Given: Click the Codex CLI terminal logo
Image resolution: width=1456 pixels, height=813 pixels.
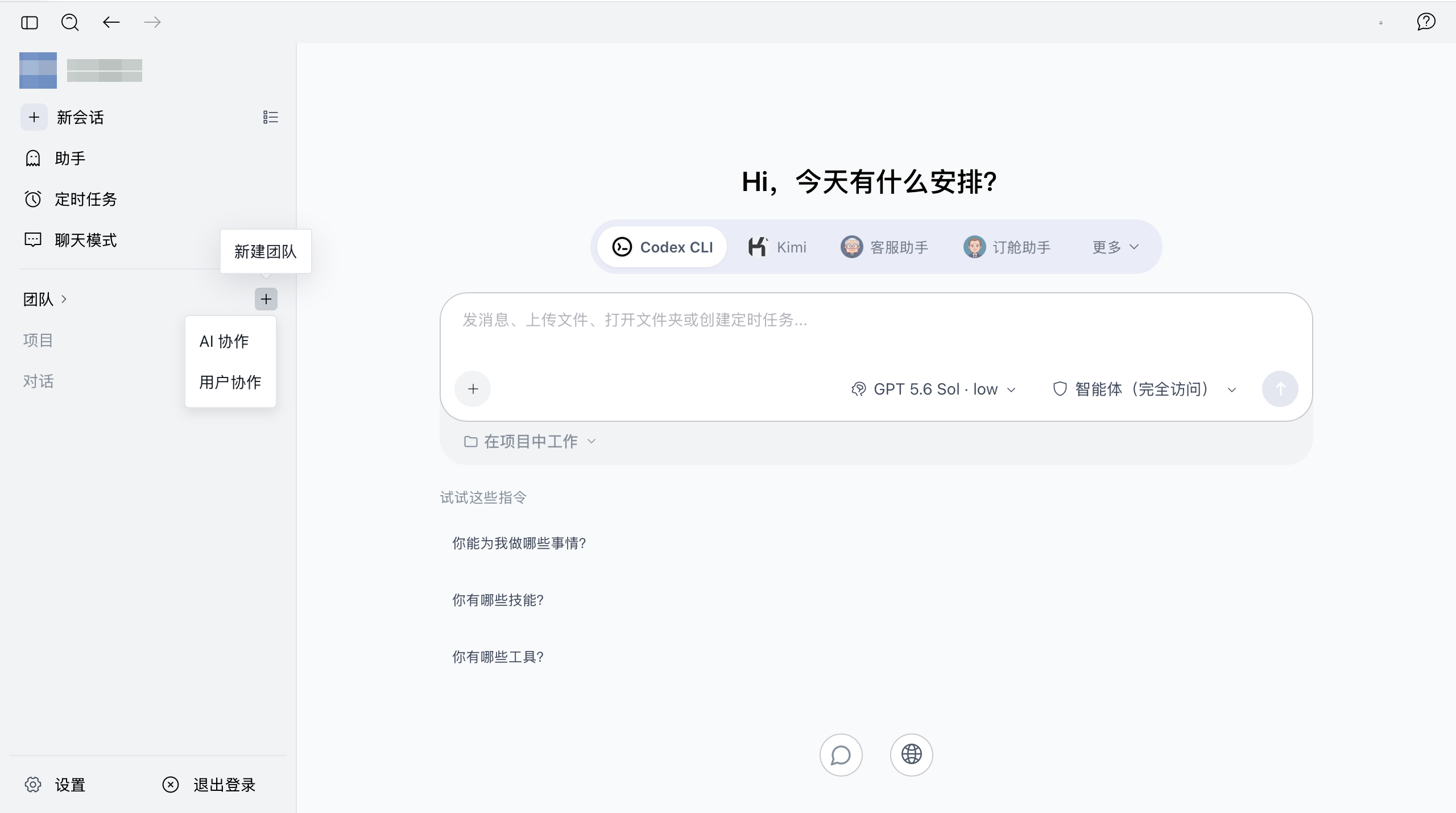Looking at the screenshot, I should [622, 247].
